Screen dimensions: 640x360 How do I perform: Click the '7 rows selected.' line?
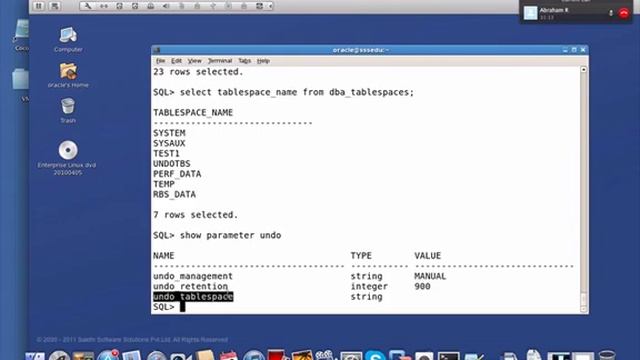196,215
